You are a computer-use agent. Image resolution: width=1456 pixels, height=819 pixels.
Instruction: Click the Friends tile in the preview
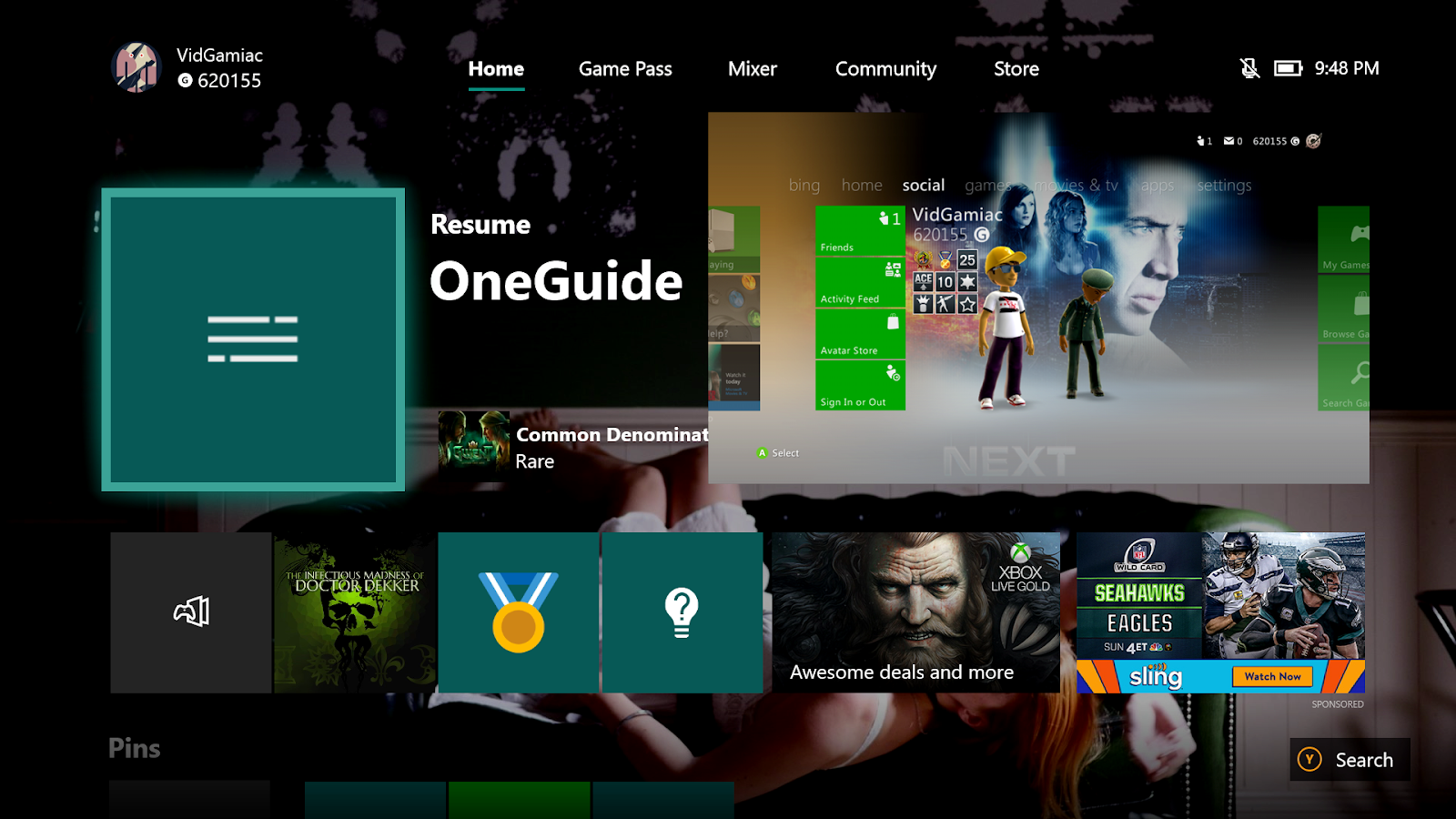pyautogui.click(x=860, y=230)
